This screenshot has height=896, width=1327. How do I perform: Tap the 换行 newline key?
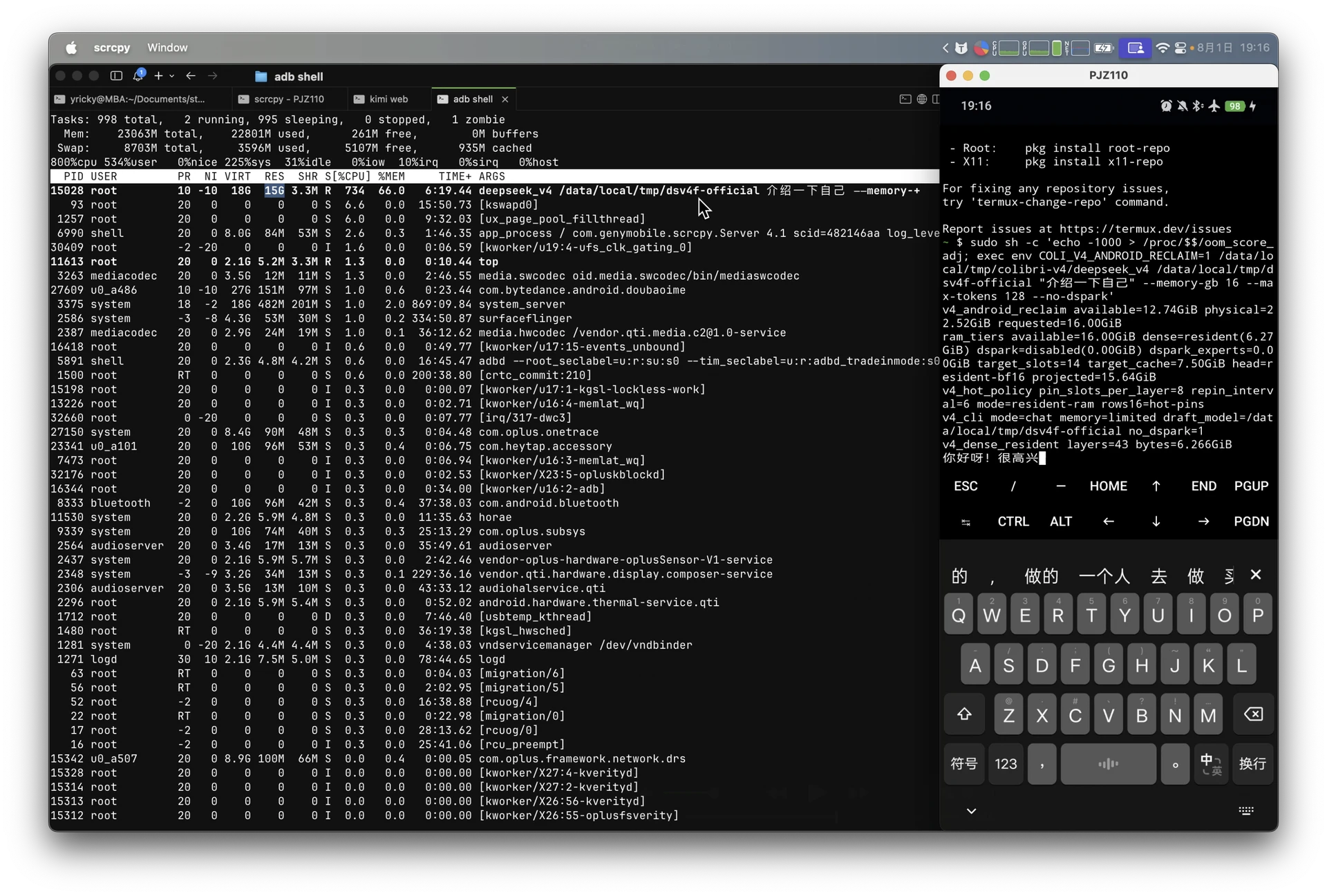coord(1252,763)
